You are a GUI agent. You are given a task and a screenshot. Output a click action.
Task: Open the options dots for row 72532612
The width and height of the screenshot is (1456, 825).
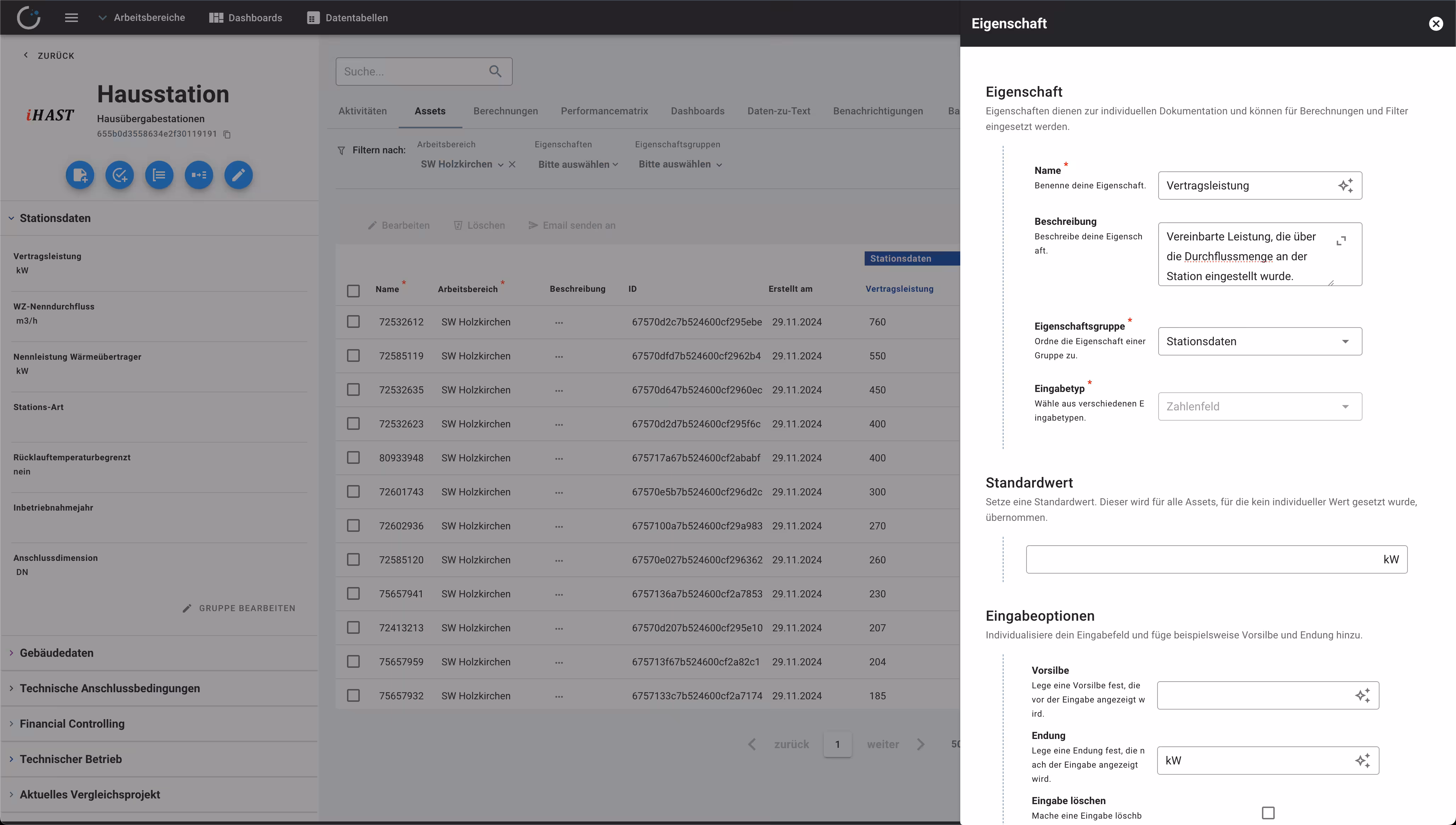click(559, 323)
